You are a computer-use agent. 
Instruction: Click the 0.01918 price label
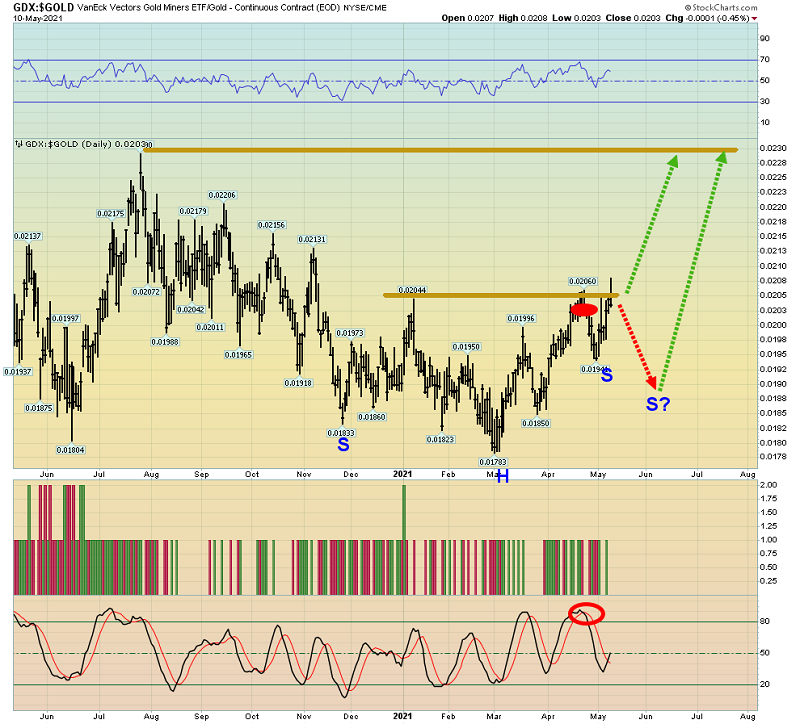coord(298,383)
